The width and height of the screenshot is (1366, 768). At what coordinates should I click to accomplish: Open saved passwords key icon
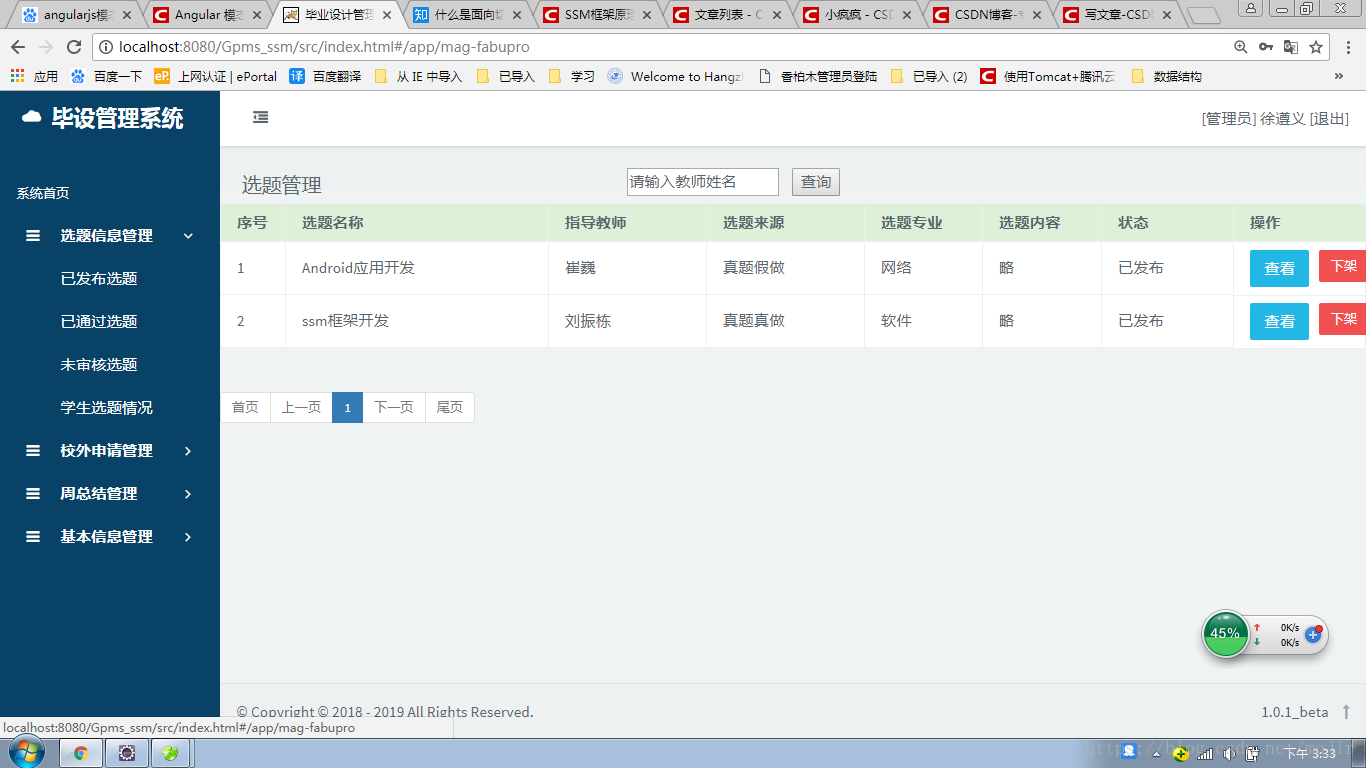click(x=1266, y=47)
